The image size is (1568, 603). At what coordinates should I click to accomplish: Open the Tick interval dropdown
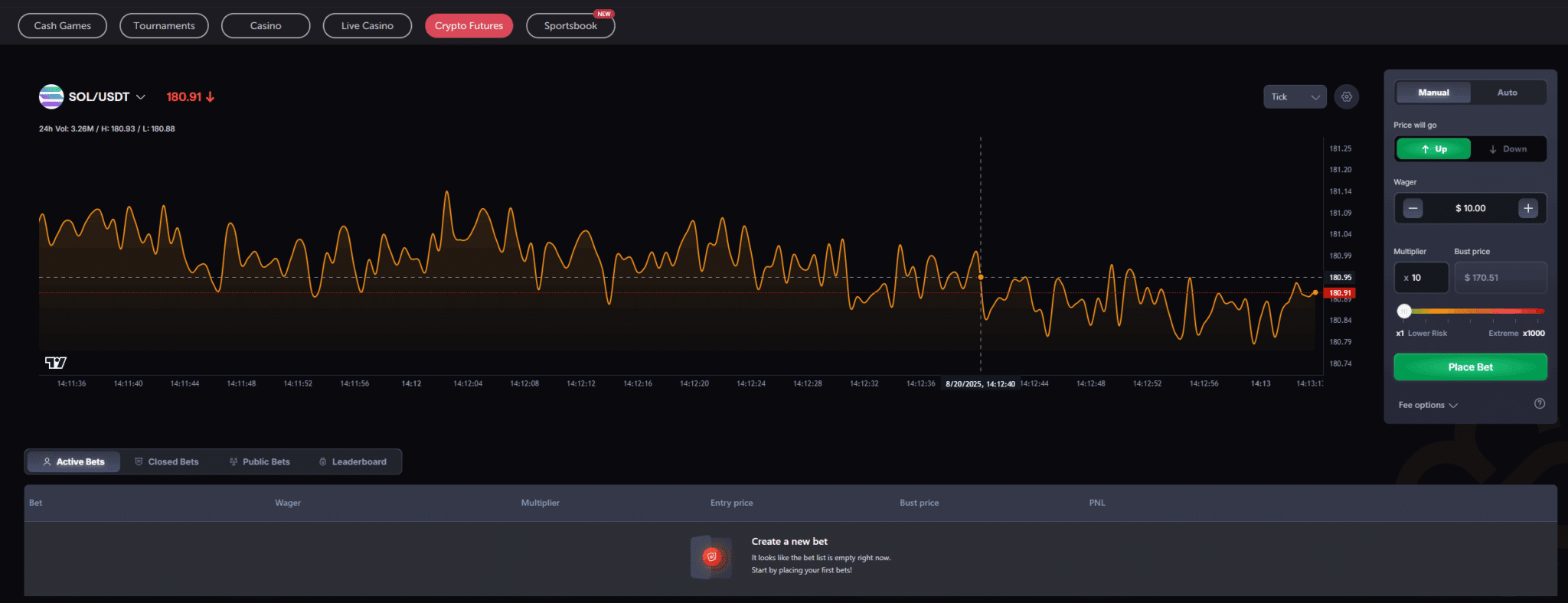1295,97
